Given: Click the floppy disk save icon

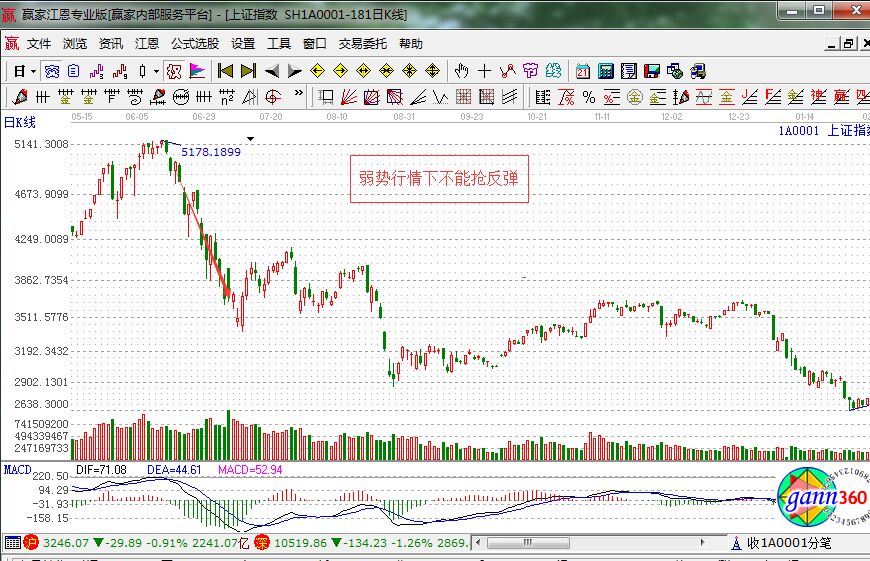Looking at the screenshot, I should [x=652, y=71].
